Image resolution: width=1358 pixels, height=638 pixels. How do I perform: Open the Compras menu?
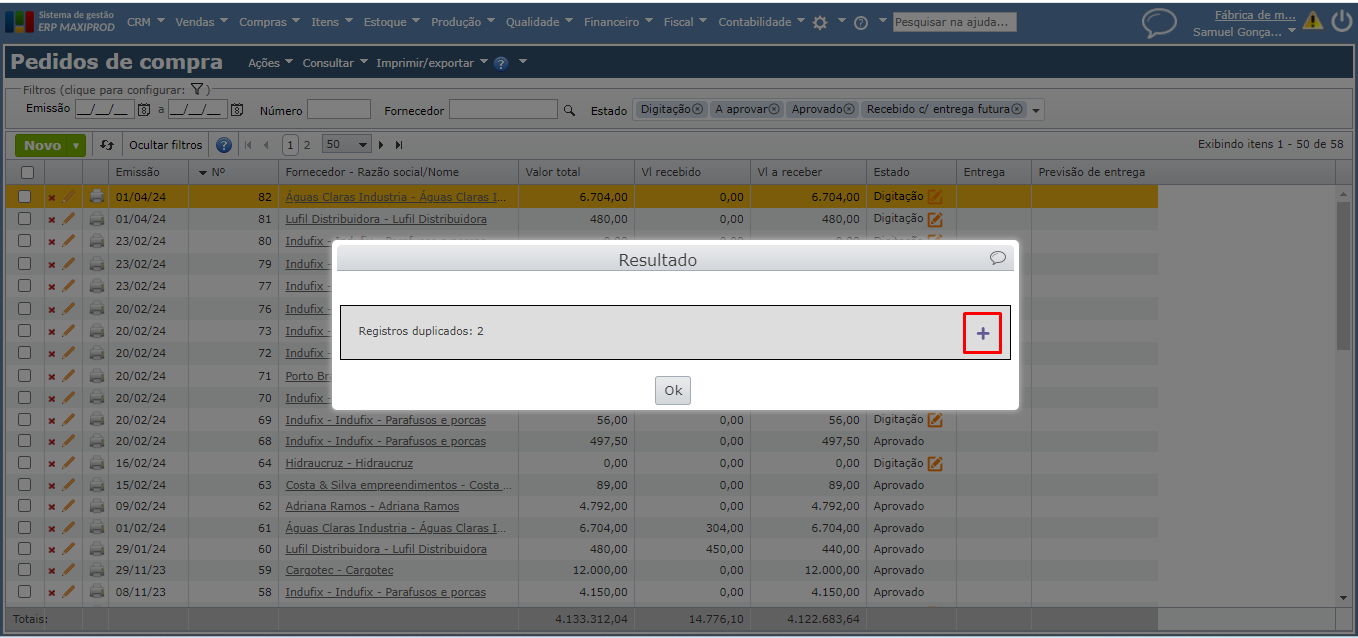[x=269, y=22]
